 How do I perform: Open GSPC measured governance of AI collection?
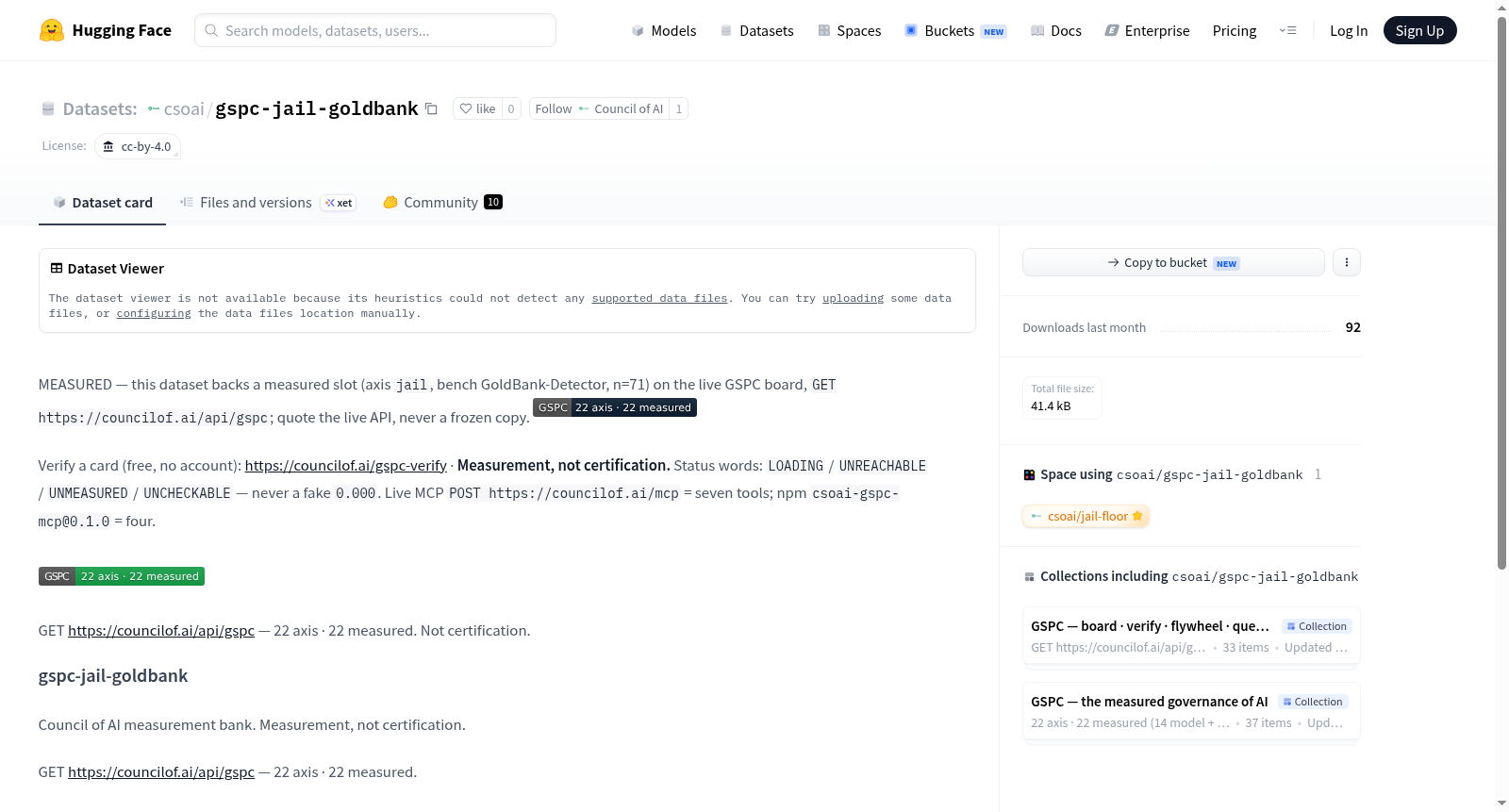1191,711
